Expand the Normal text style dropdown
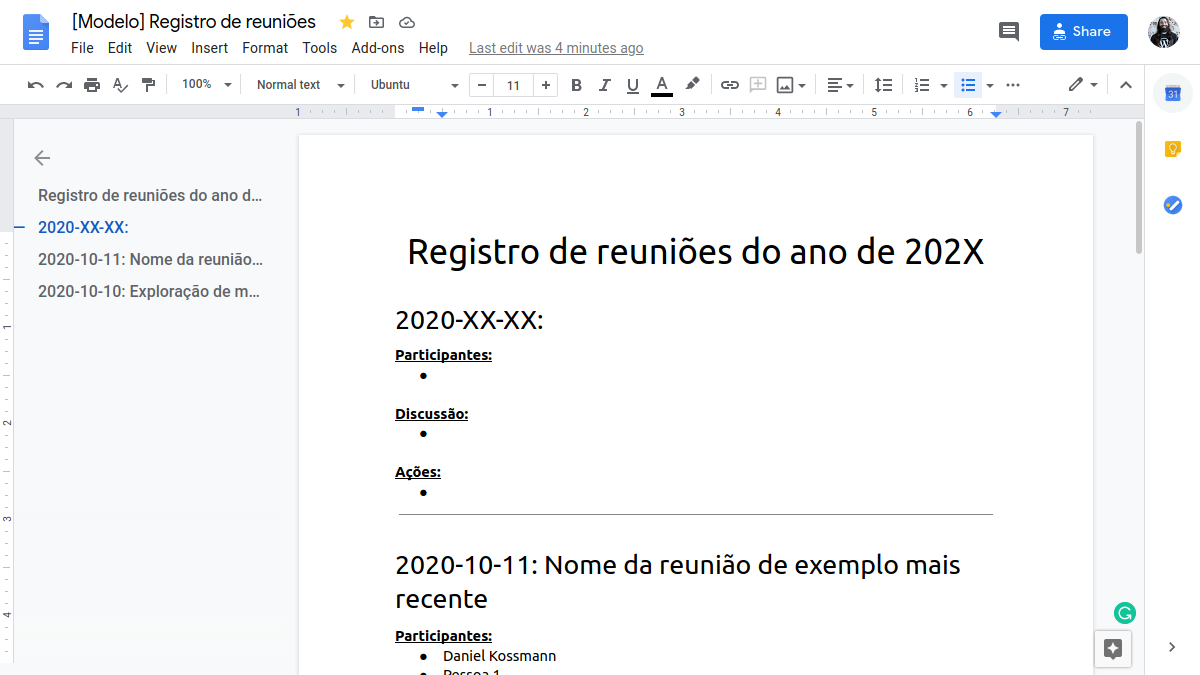1200x675 pixels. 300,85
